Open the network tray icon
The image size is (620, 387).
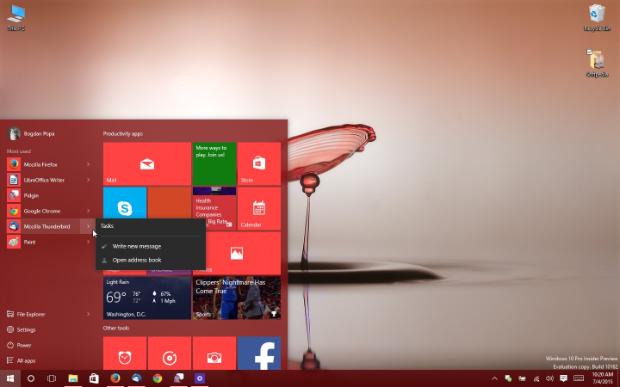click(537, 379)
